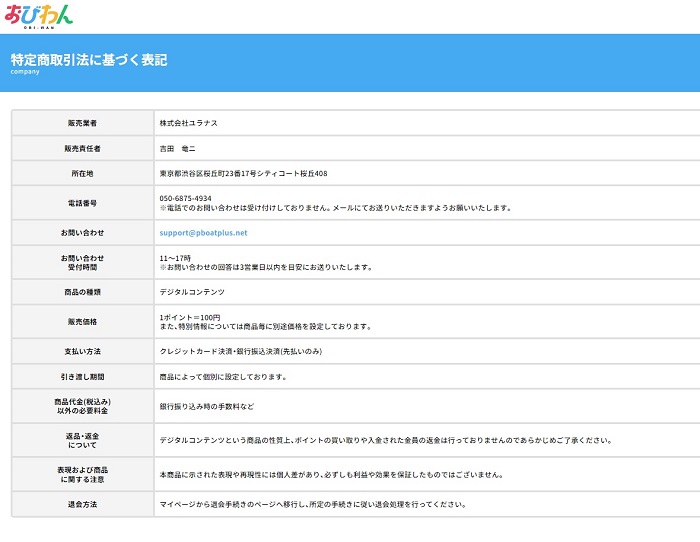Click the 返品・返金について row label

tap(82, 440)
